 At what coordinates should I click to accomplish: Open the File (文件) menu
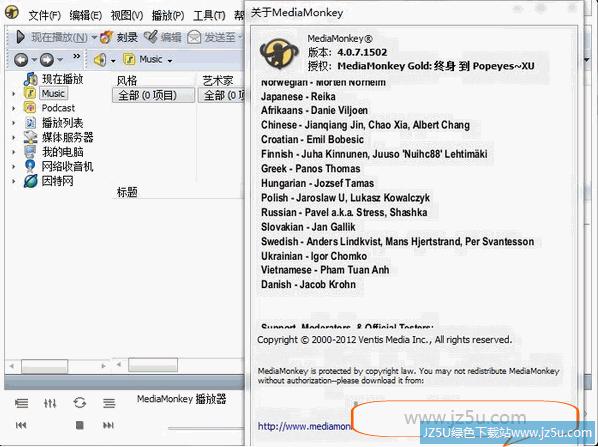[x=45, y=15]
